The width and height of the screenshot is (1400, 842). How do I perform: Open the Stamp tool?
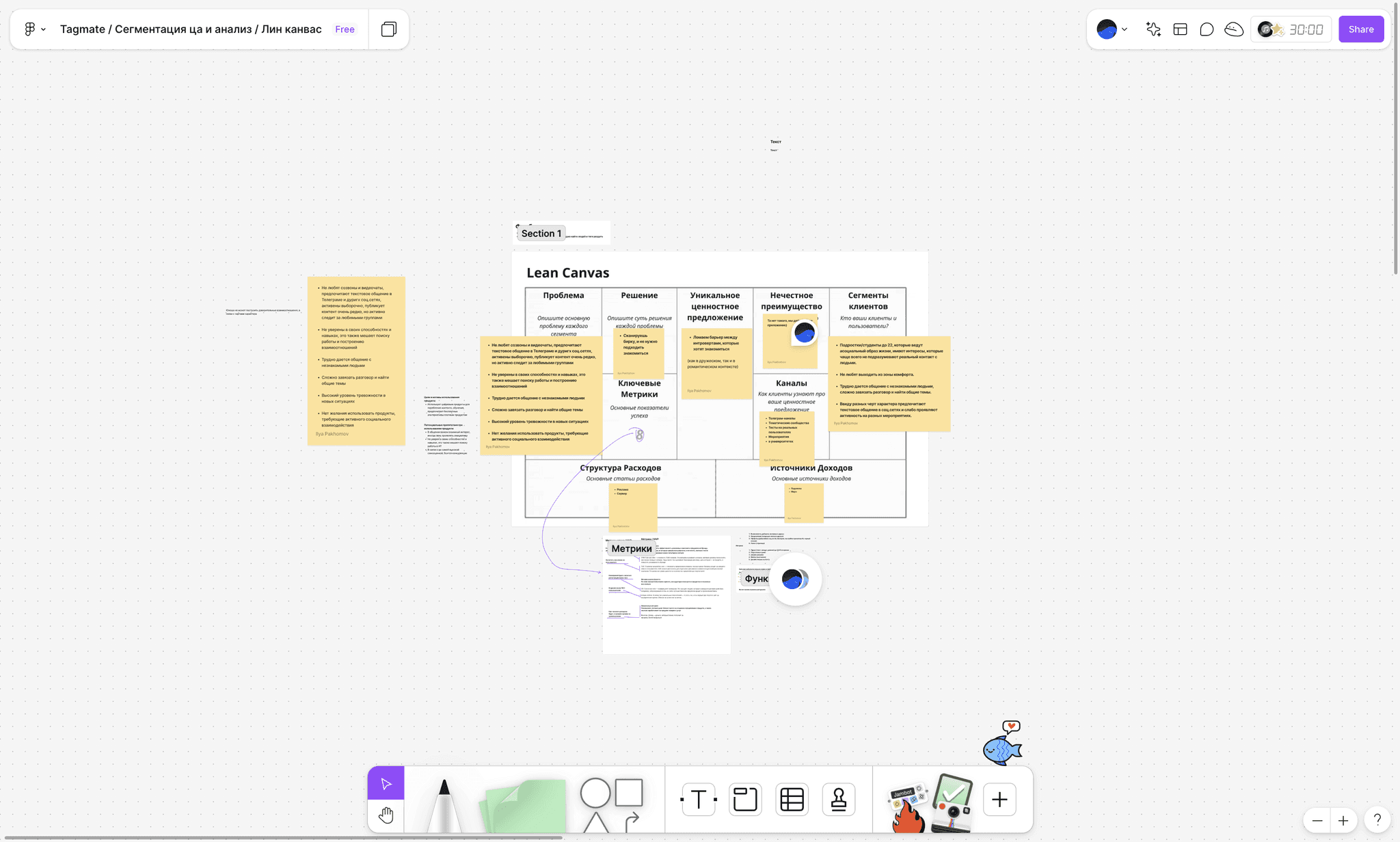[839, 799]
